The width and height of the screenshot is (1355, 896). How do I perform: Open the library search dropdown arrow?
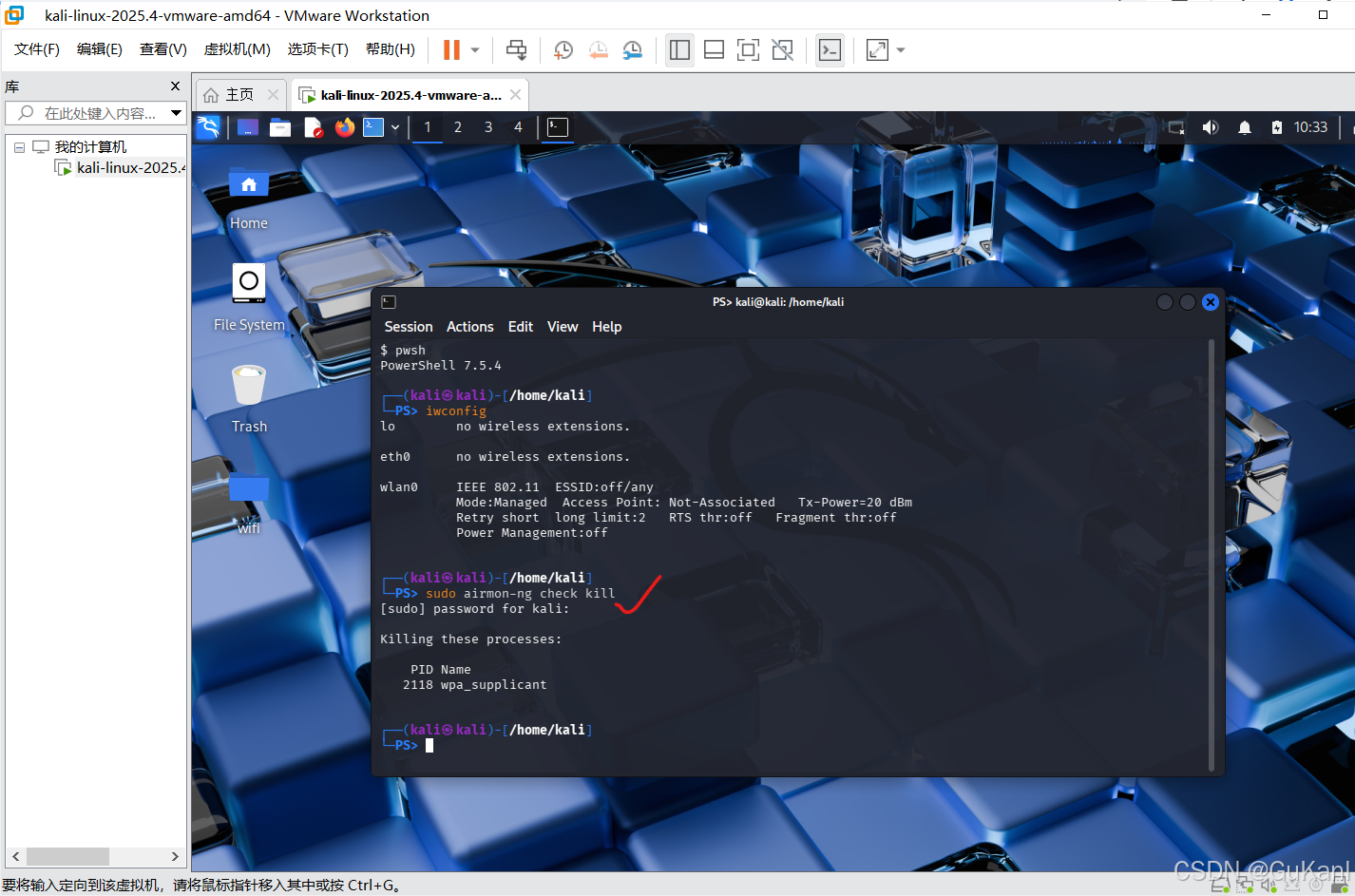point(177,113)
